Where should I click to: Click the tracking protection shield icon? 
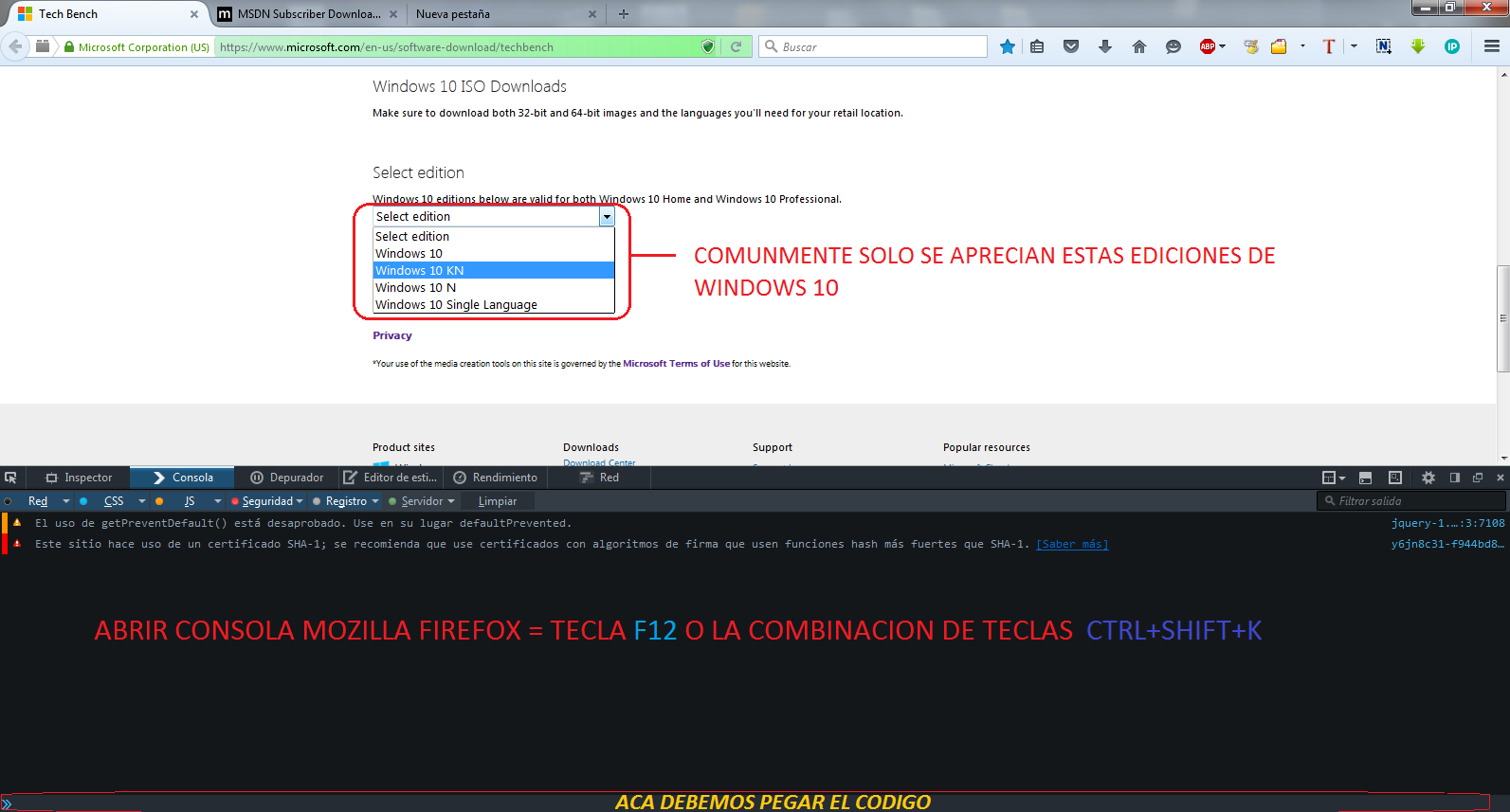[x=708, y=46]
